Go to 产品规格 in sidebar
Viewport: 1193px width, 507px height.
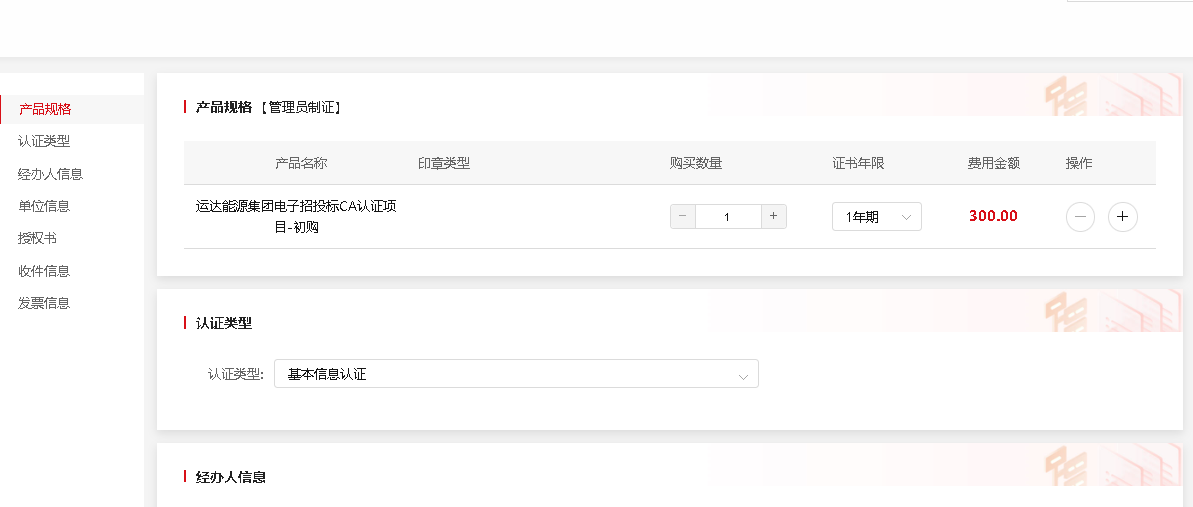(x=45, y=109)
